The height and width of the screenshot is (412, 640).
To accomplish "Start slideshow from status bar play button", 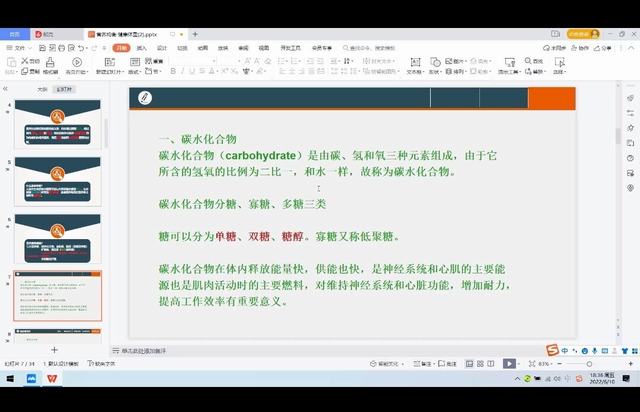I will click(x=509, y=363).
